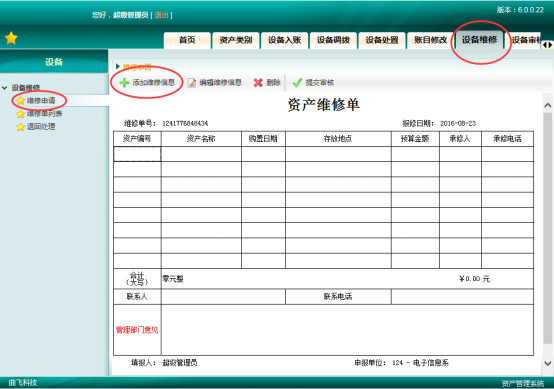Click the 管理部门意见 text area
Screen dimensions: 554x389
347,330
